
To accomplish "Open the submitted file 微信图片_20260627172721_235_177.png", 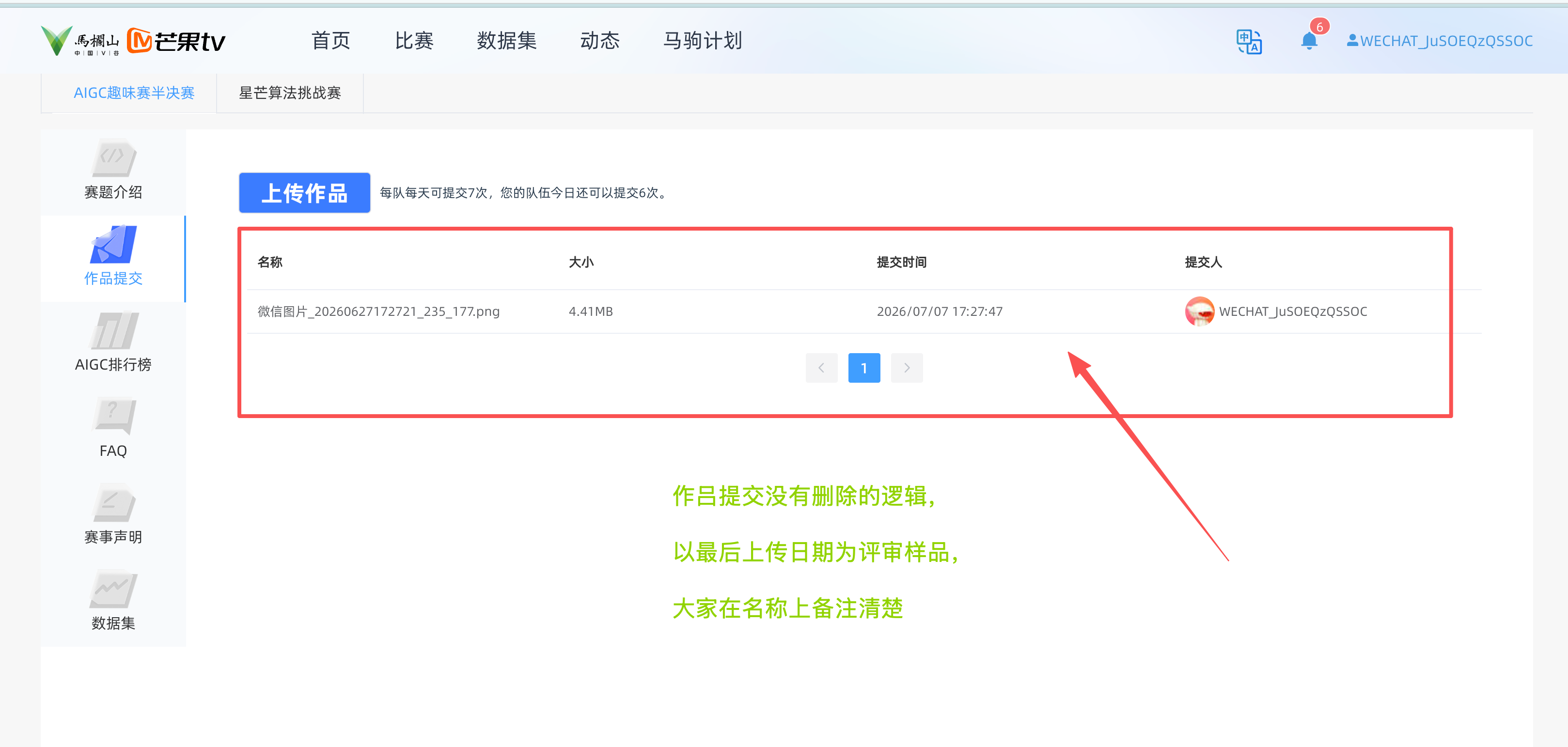I will (x=378, y=311).
